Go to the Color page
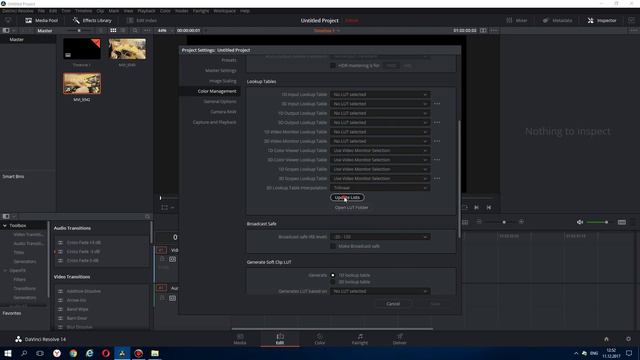The image size is (640, 360). pos(320,339)
